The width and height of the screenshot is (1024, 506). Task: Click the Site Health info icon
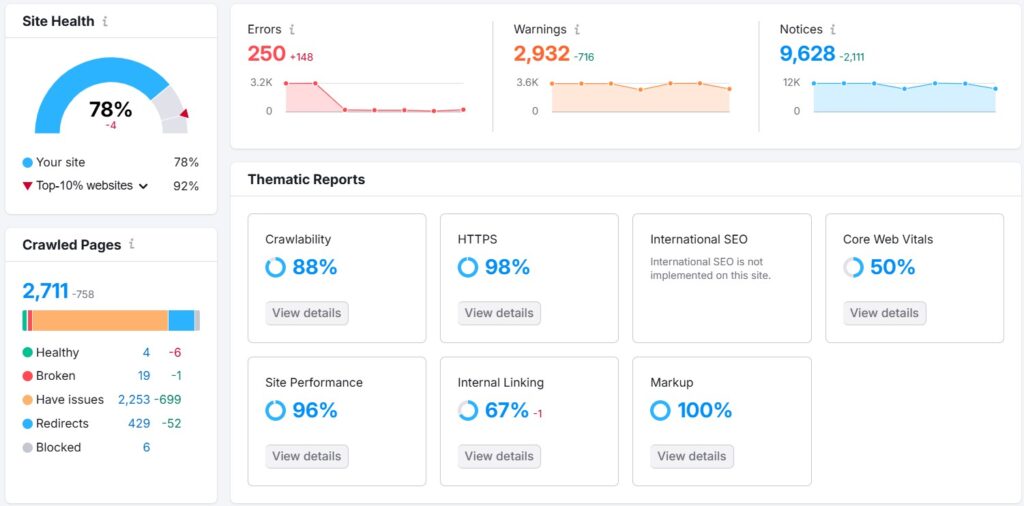tap(104, 21)
